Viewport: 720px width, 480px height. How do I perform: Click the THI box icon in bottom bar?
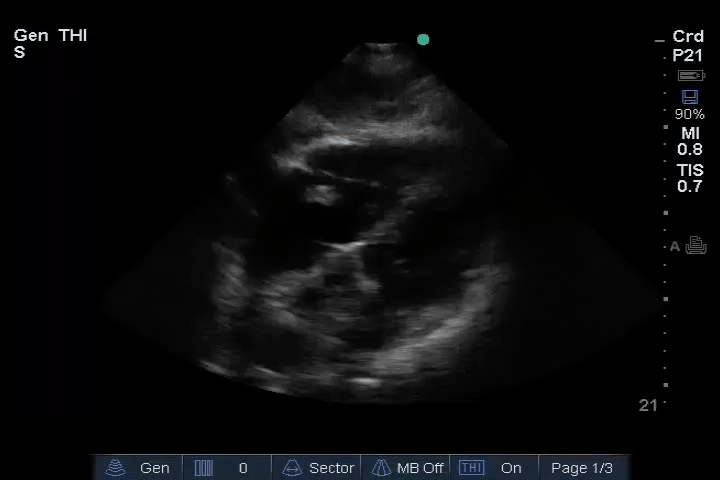(471, 468)
